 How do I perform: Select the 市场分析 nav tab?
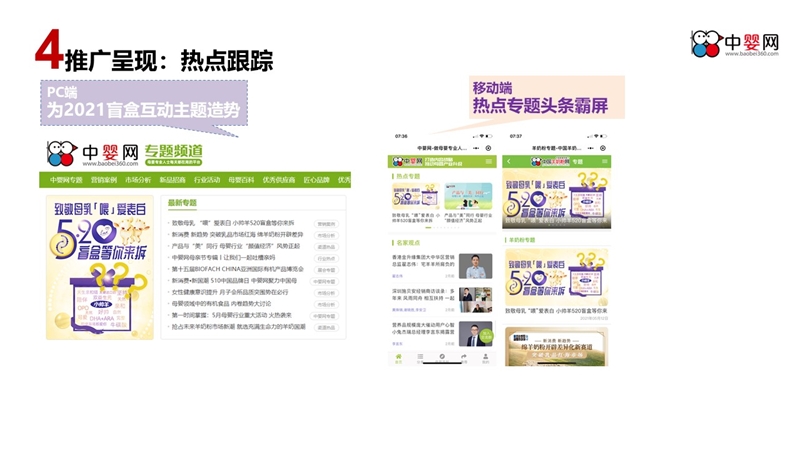click(x=138, y=180)
